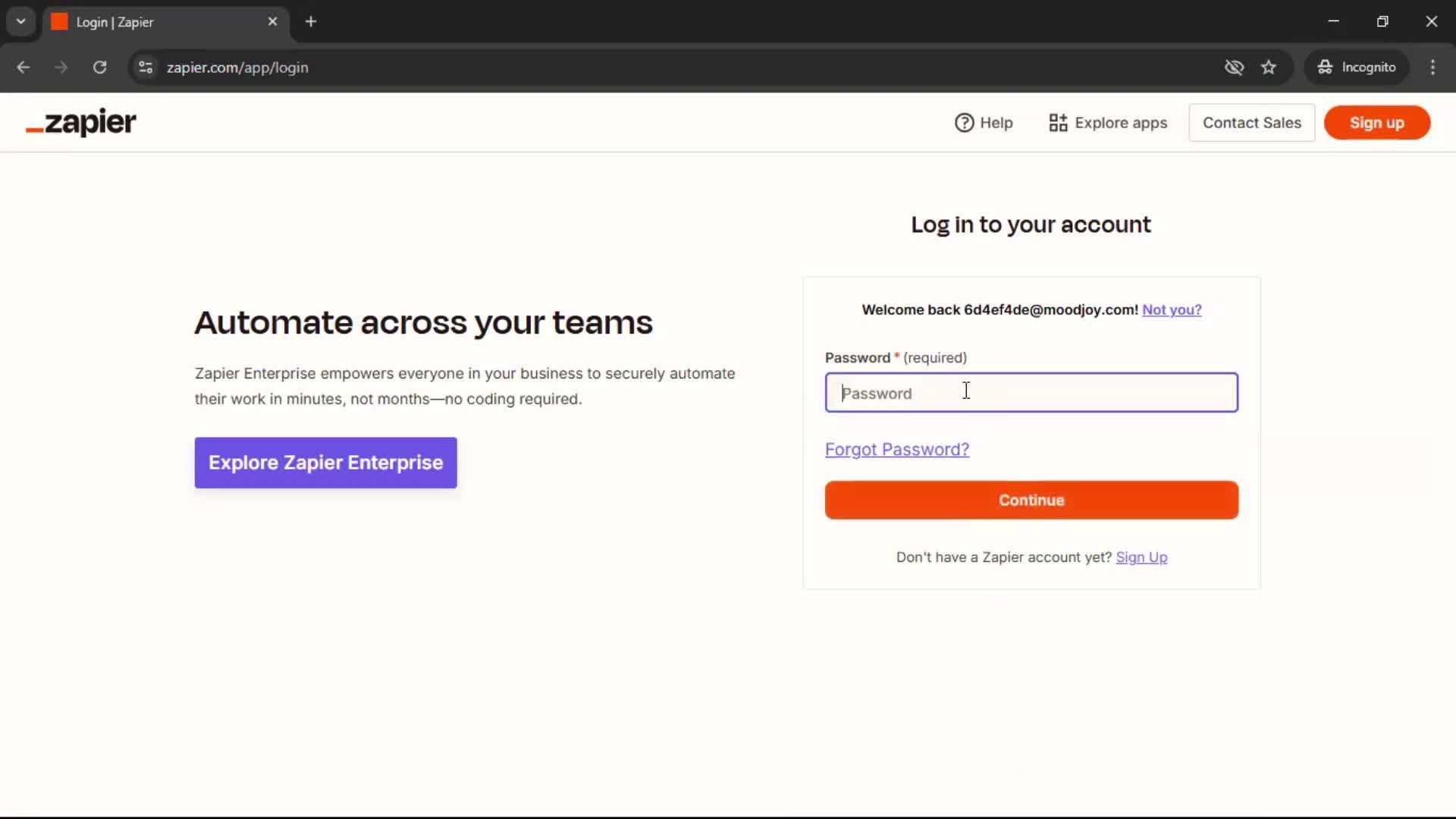Click the Not you? link

coord(1172,309)
